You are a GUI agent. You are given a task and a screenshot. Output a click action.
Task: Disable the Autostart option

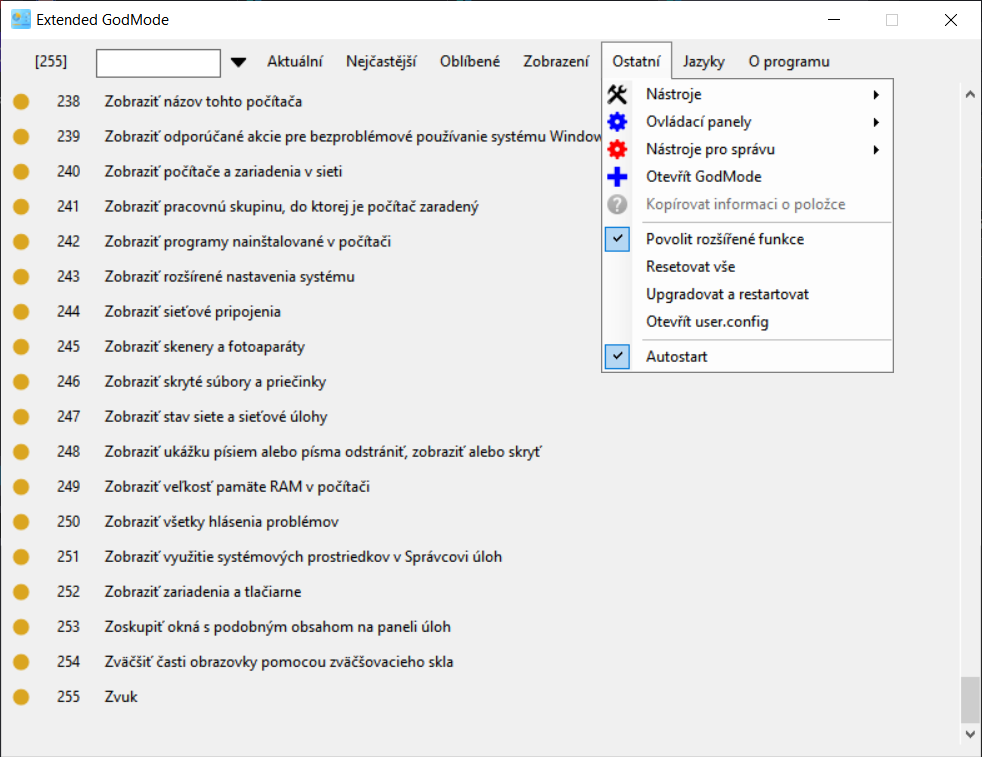pyautogui.click(x=618, y=356)
